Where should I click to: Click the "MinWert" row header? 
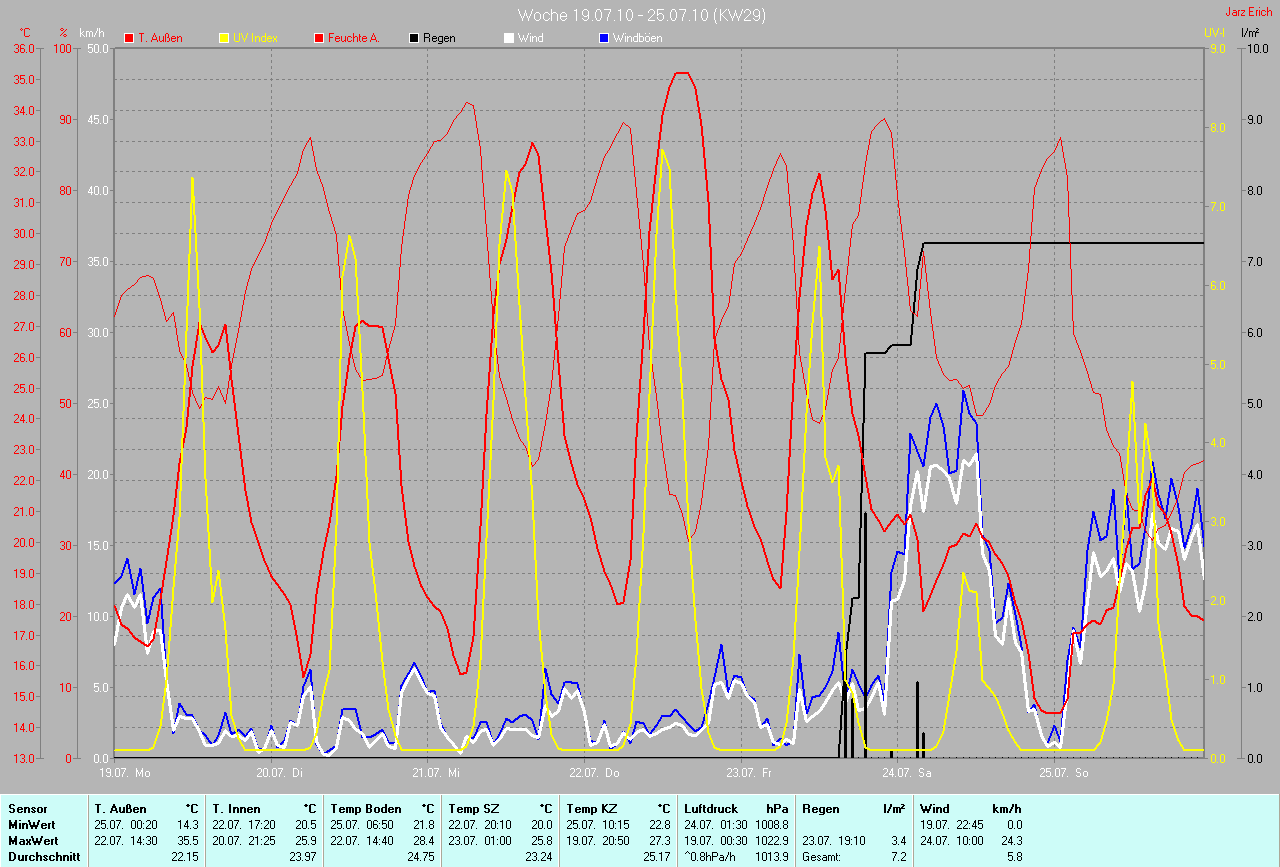pos(30,825)
